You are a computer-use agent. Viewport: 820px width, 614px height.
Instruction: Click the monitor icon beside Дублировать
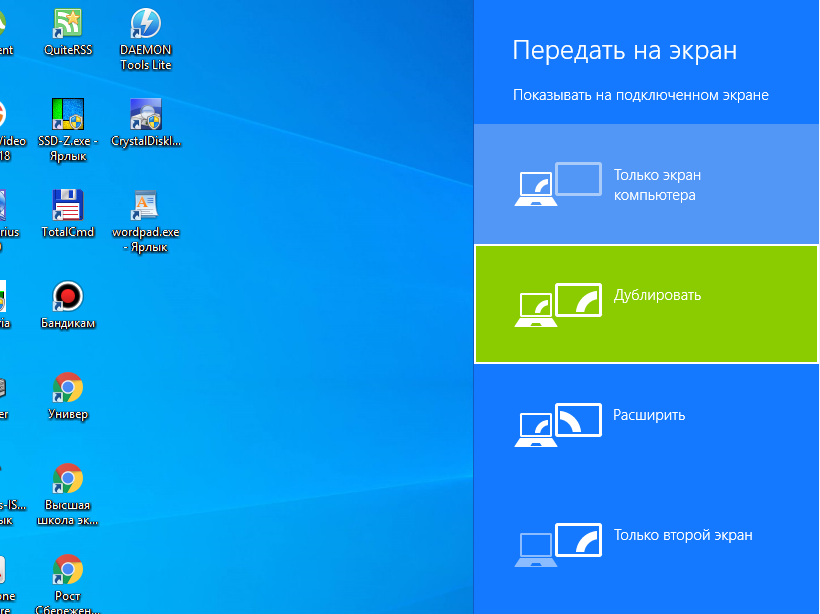pos(558,304)
